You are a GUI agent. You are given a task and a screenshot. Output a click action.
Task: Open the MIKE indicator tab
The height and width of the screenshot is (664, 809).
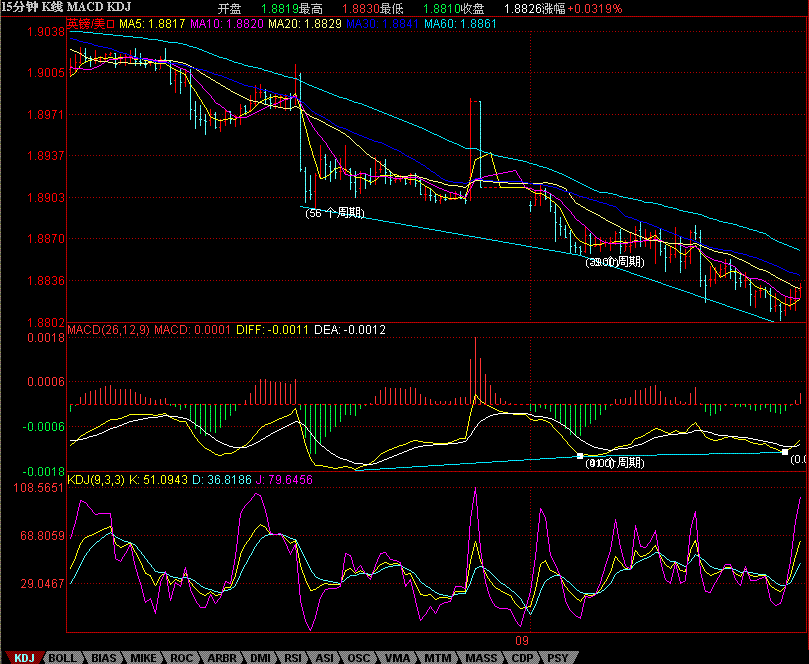tap(143, 657)
